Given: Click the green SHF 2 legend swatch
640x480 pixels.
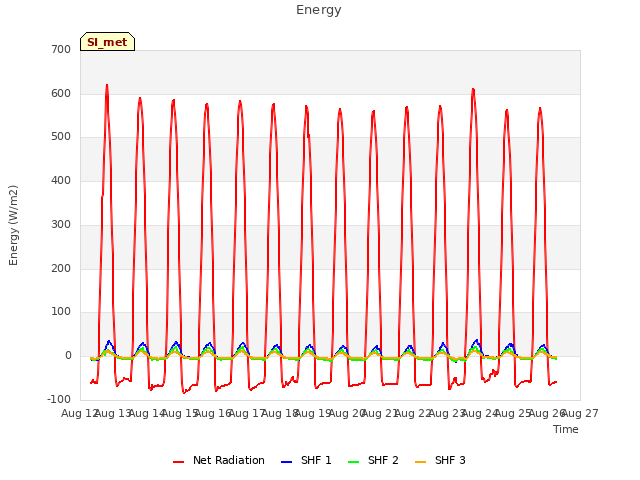Looking at the screenshot, I should click(x=353, y=462).
